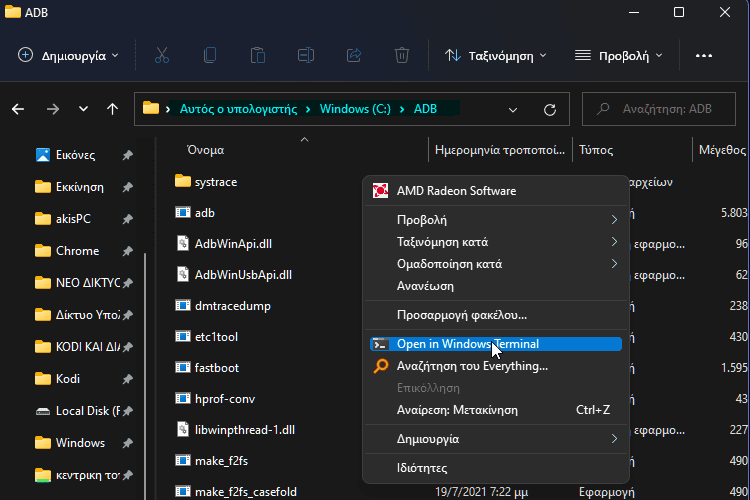Click the Delete trash icon
The width and height of the screenshot is (750, 500).
click(402, 55)
